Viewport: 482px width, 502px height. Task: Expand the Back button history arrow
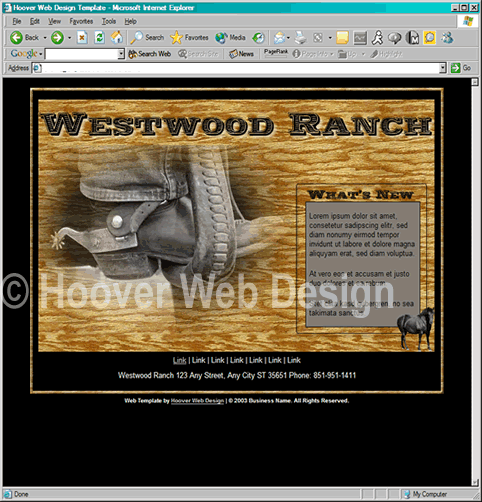(45, 38)
